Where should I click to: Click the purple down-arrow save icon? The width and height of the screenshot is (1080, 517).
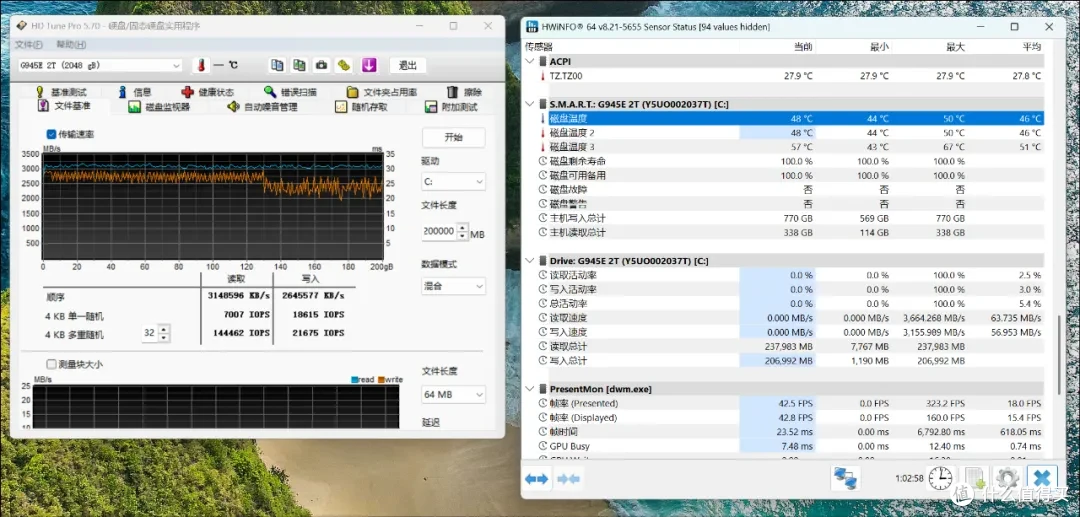coord(369,65)
